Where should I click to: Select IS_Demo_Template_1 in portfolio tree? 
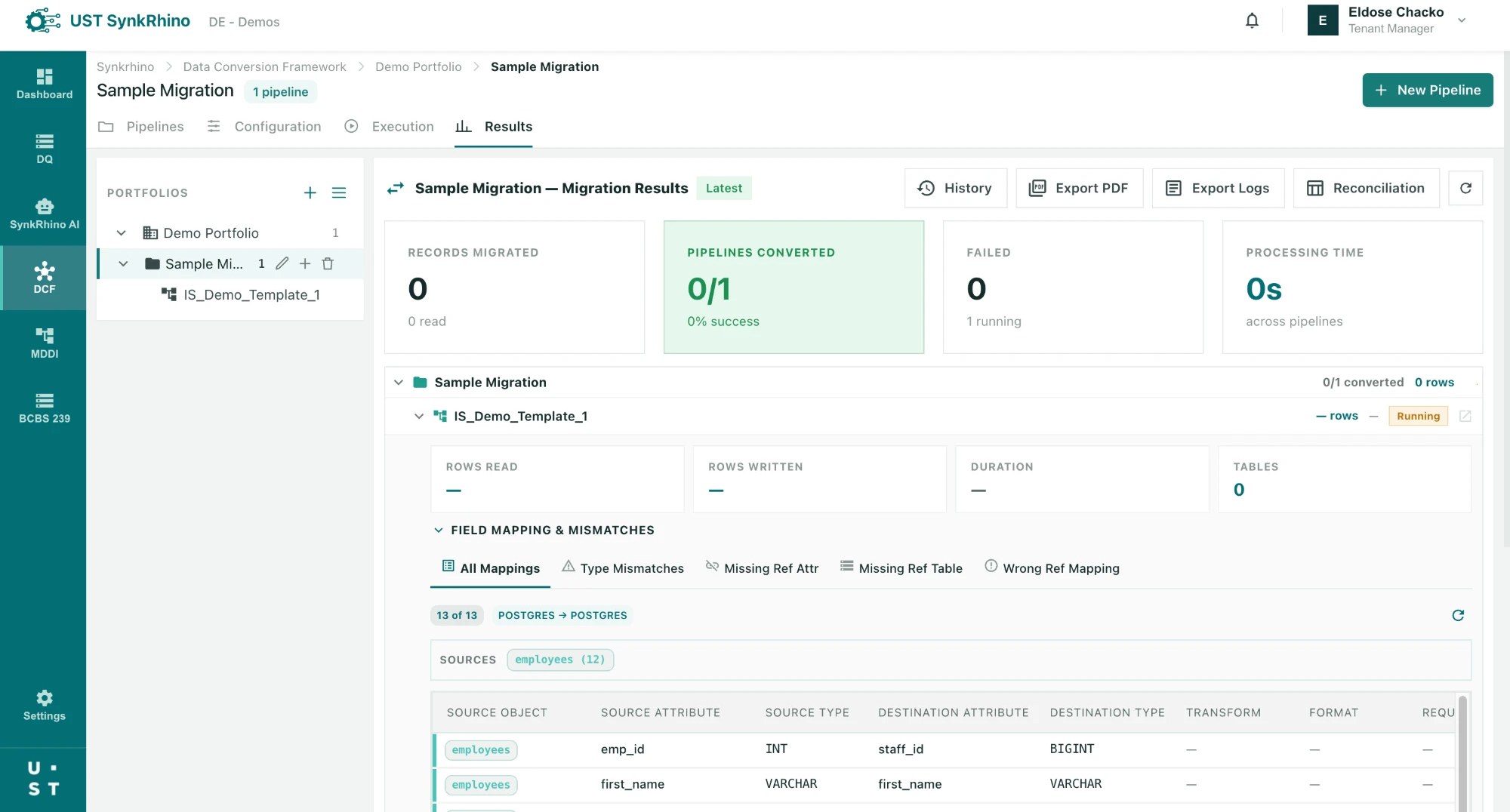(x=241, y=295)
